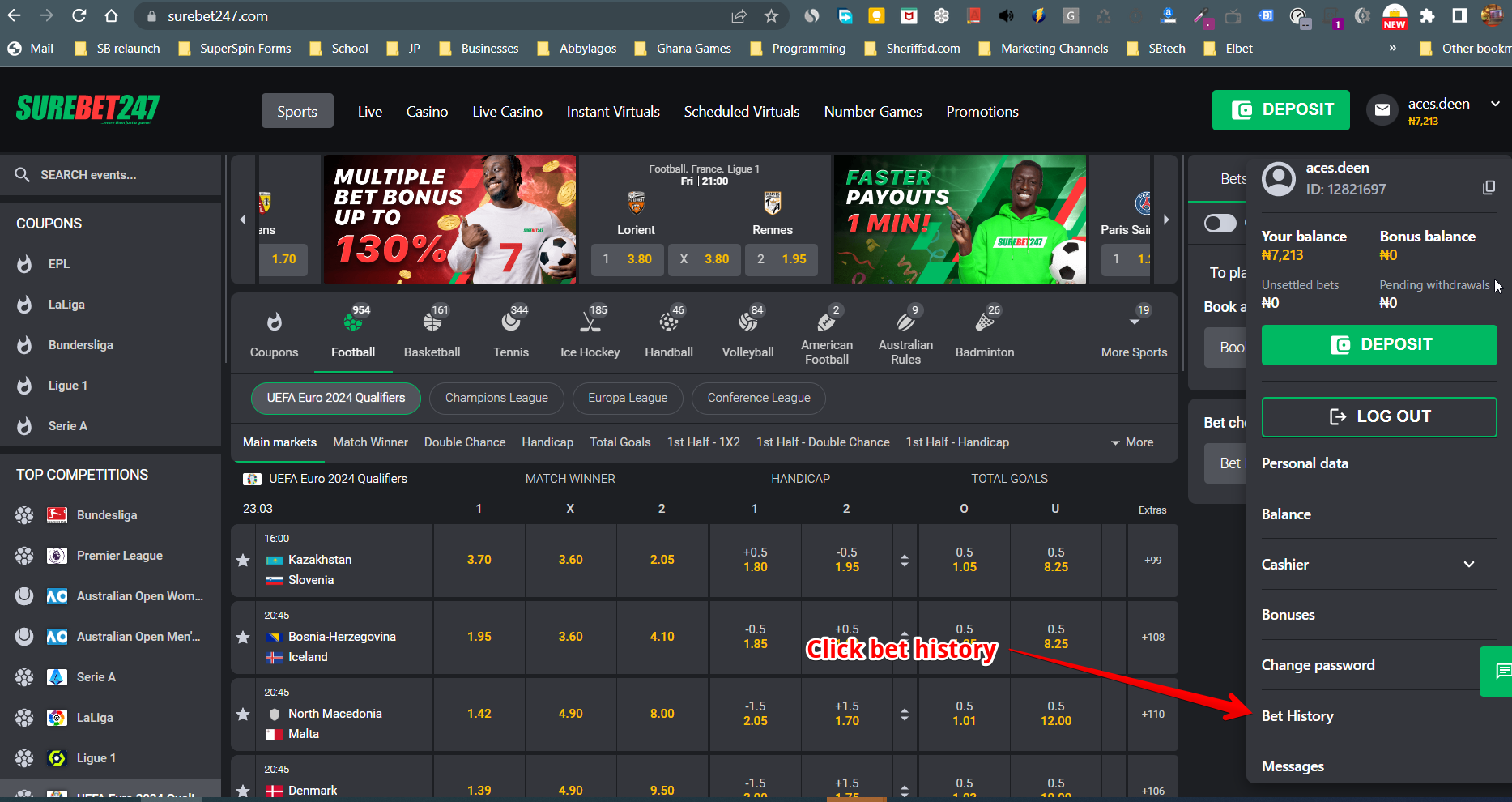Select the Double Chance market tab
Image resolution: width=1512 pixels, height=802 pixels.
(465, 442)
